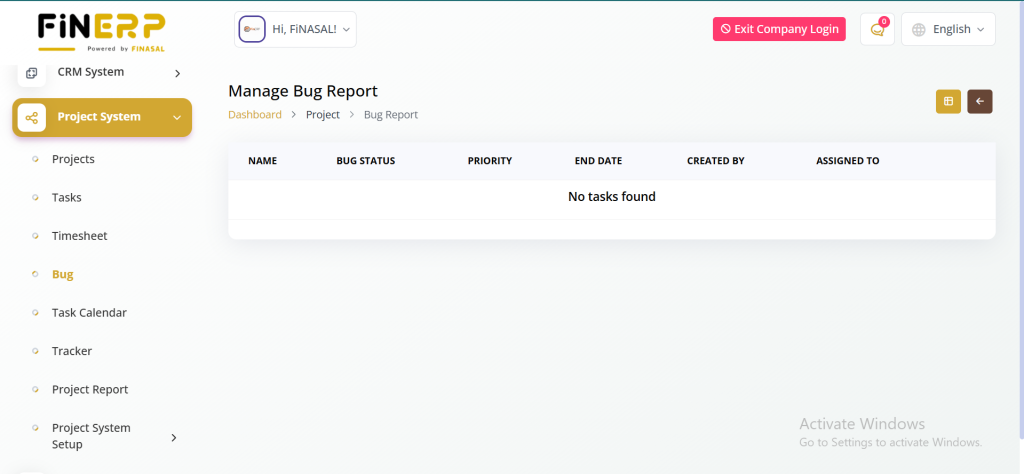The image size is (1024, 474).
Task: Click the FinERP logo
Action: coord(101,30)
